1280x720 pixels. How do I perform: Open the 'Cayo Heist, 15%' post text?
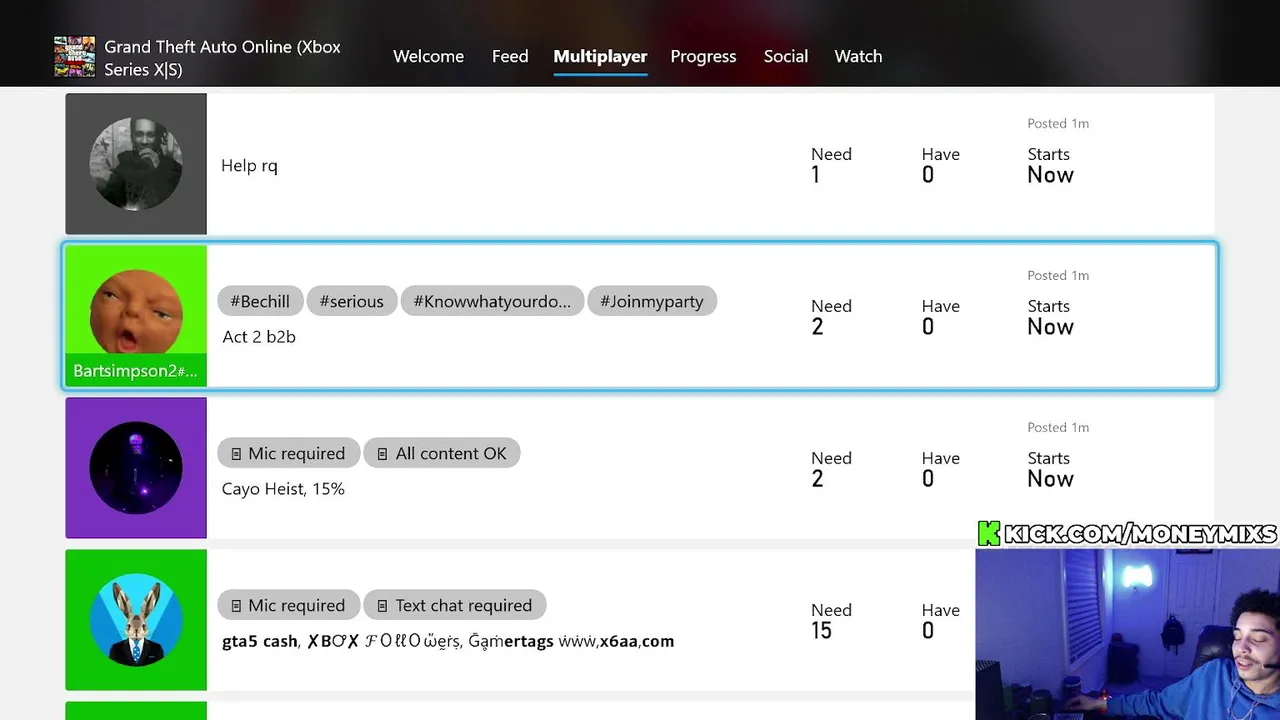[x=283, y=489]
